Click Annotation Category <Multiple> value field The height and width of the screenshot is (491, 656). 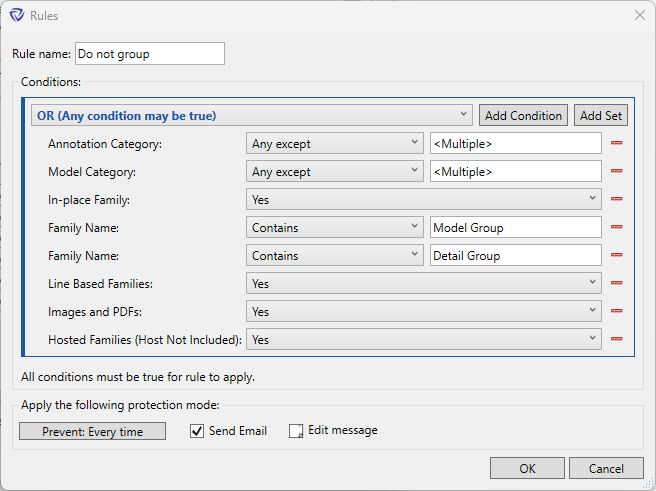pyautogui.click(x=516, y=143)
